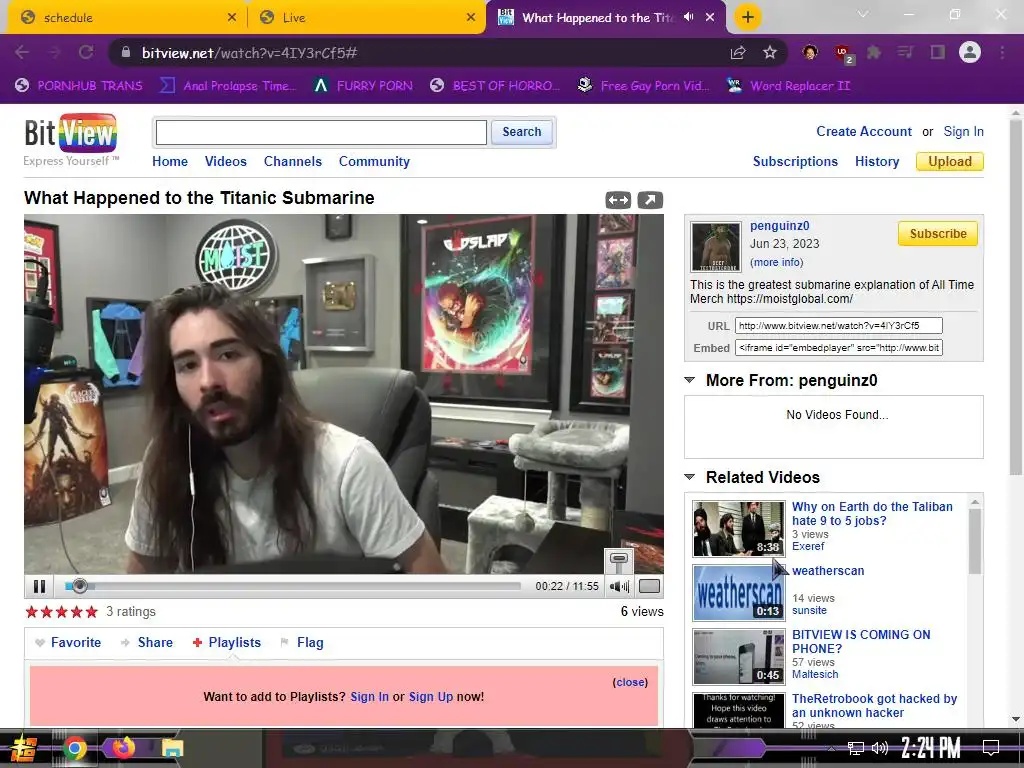Click the widen player arrows icon
1024x768 pixels.
pos(618,200)
